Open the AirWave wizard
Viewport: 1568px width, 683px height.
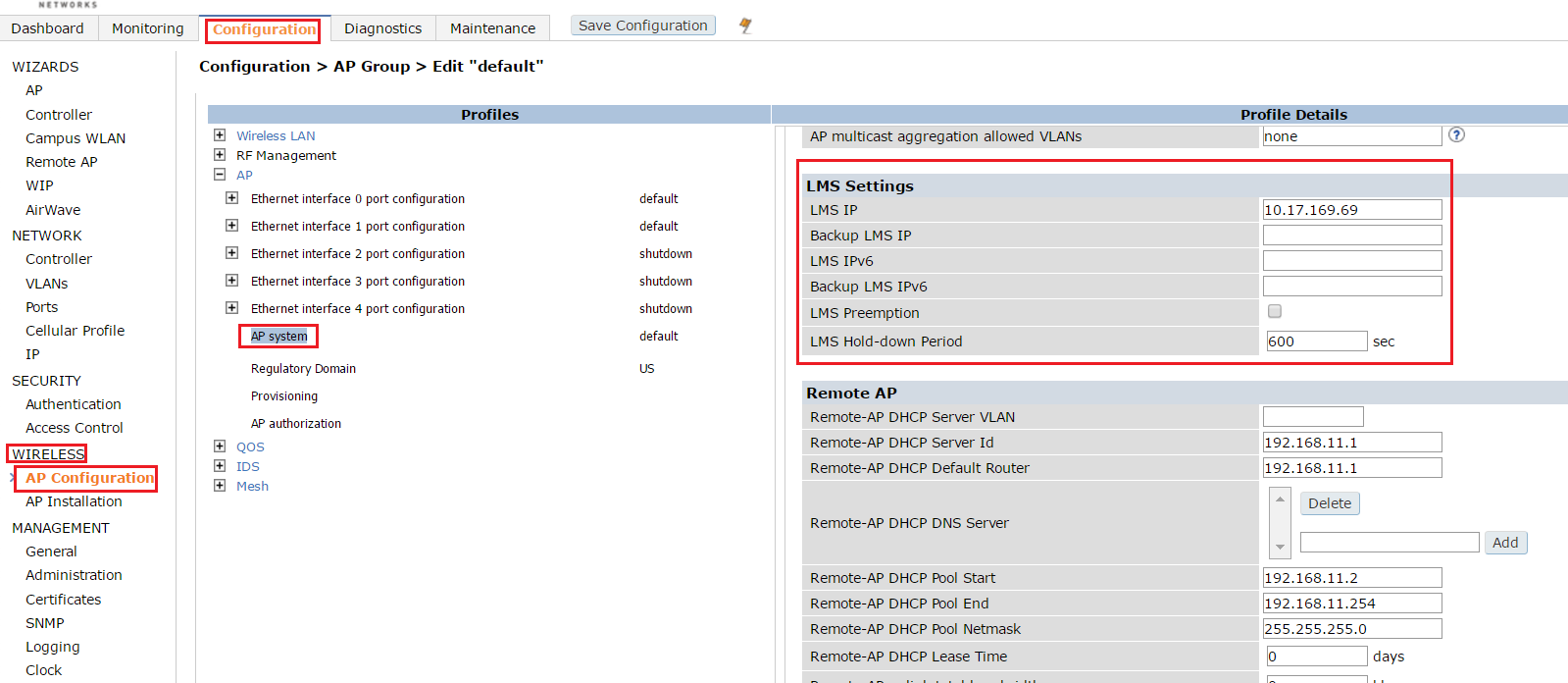[53, 210]
